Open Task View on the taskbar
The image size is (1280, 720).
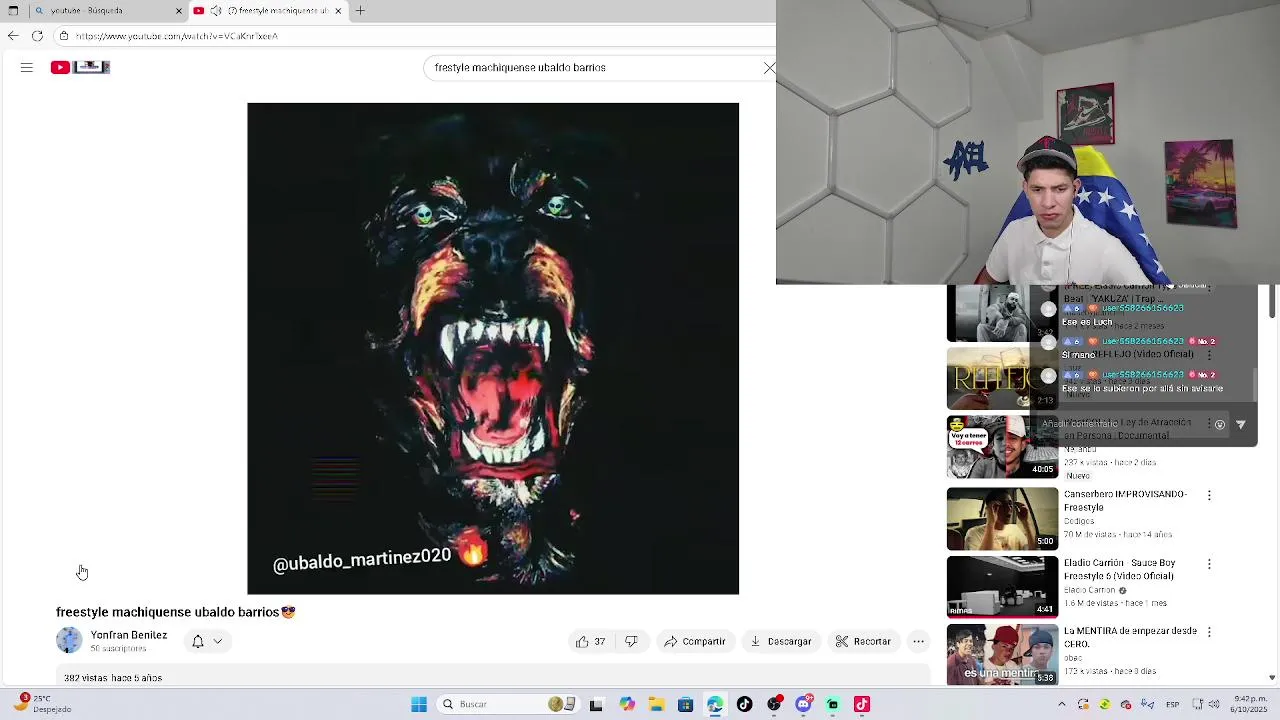pos(596,704)
